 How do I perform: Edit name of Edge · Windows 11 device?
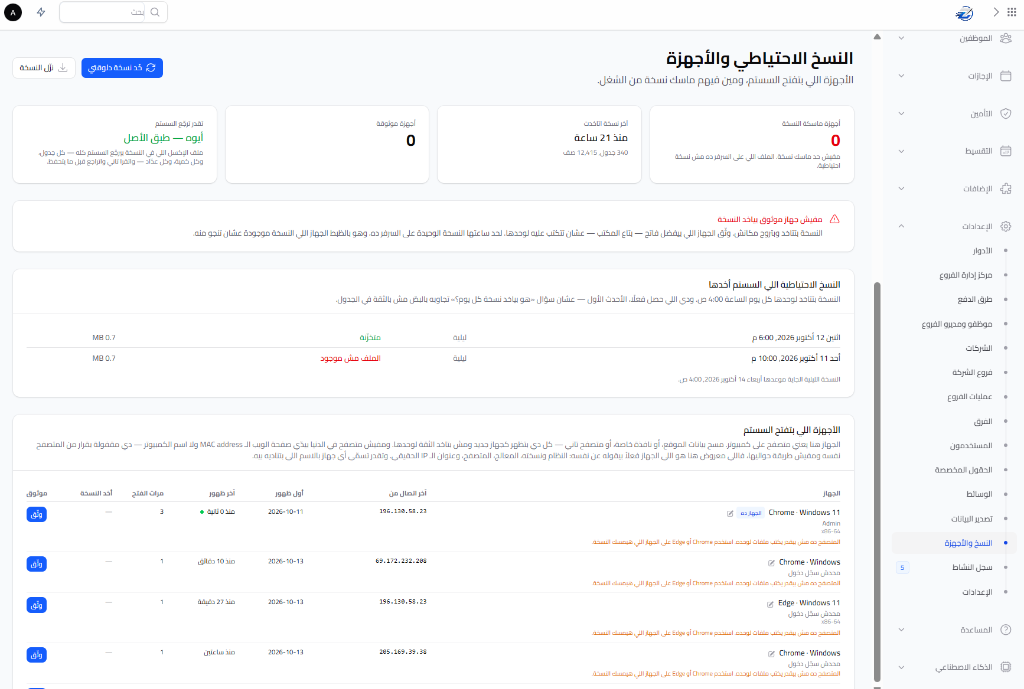pos(770,604)
